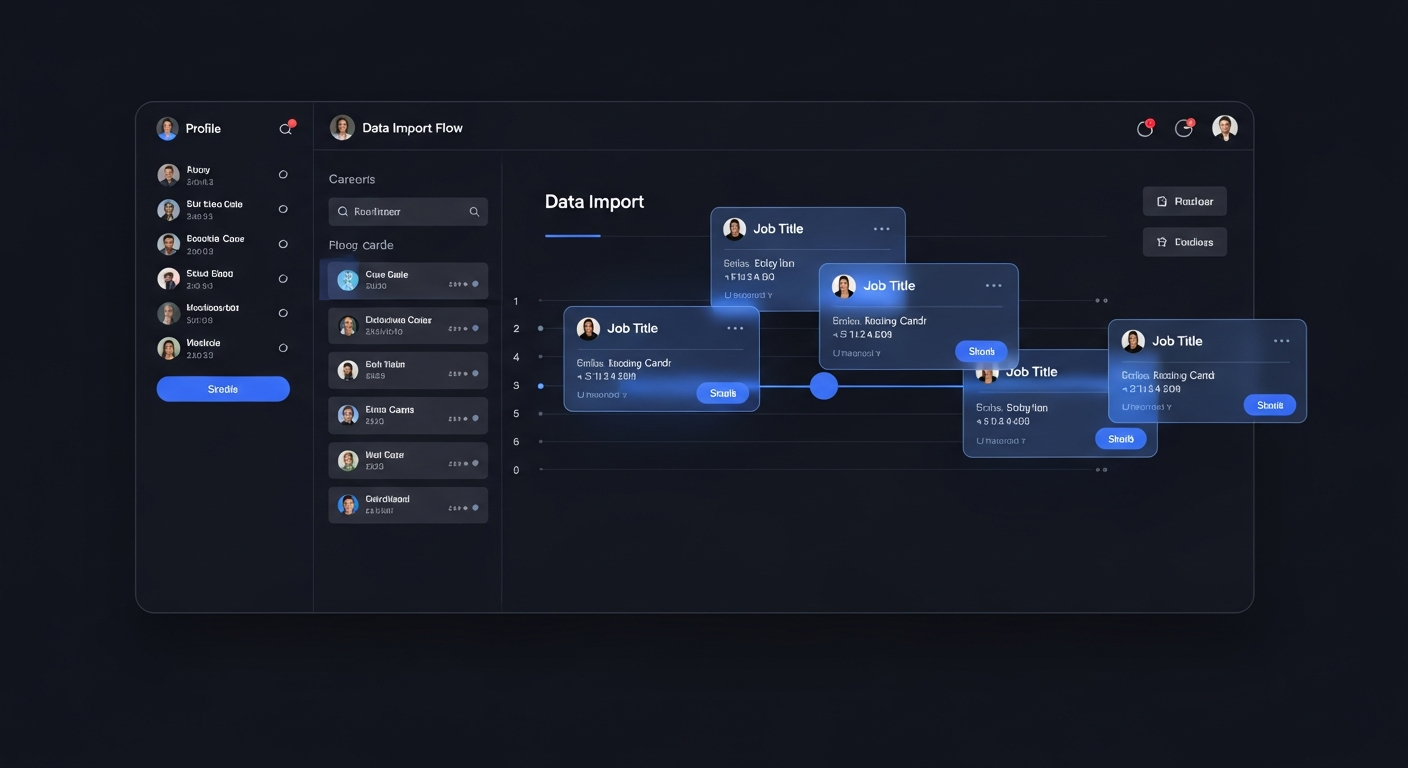Open the three-dot menu on top Job Title card
This screenshot has height=768, width=1408.
point(881,229)
